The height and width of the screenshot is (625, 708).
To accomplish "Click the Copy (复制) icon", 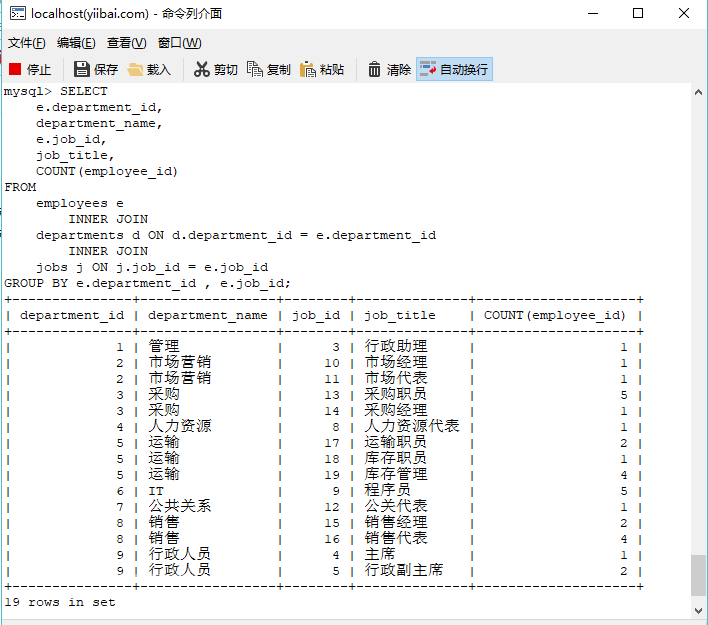I will click(x=255, y=69).
